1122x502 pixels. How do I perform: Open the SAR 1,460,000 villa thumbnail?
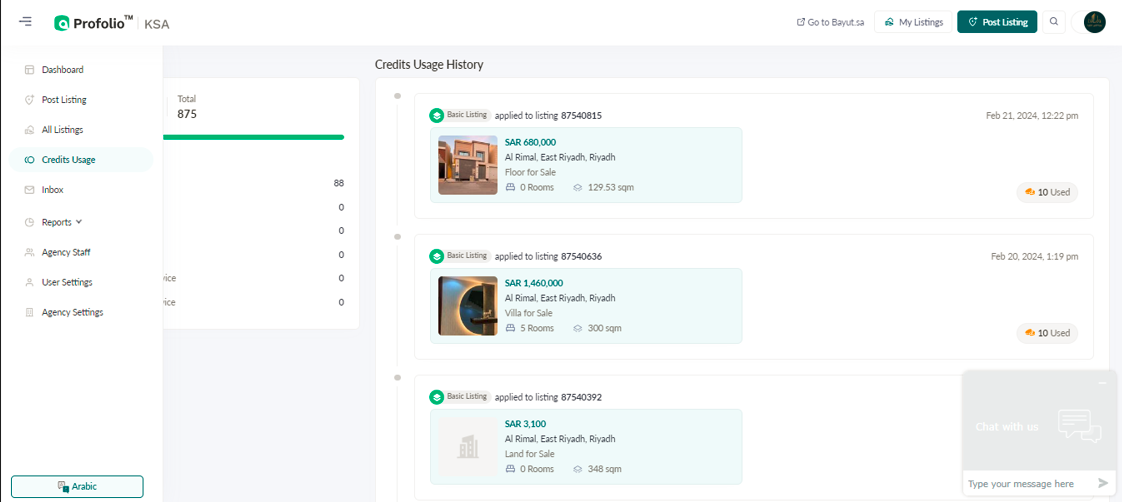[x=467, y=306]
